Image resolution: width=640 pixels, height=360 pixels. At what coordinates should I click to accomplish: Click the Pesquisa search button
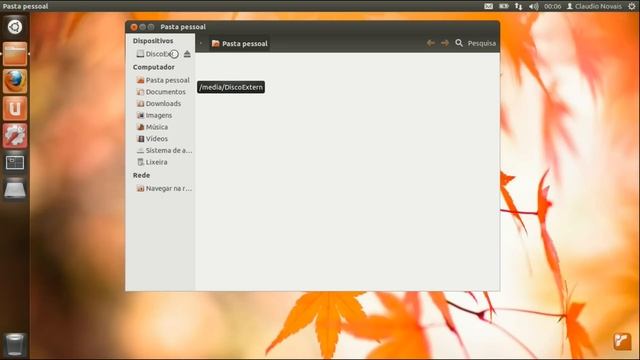476,43
